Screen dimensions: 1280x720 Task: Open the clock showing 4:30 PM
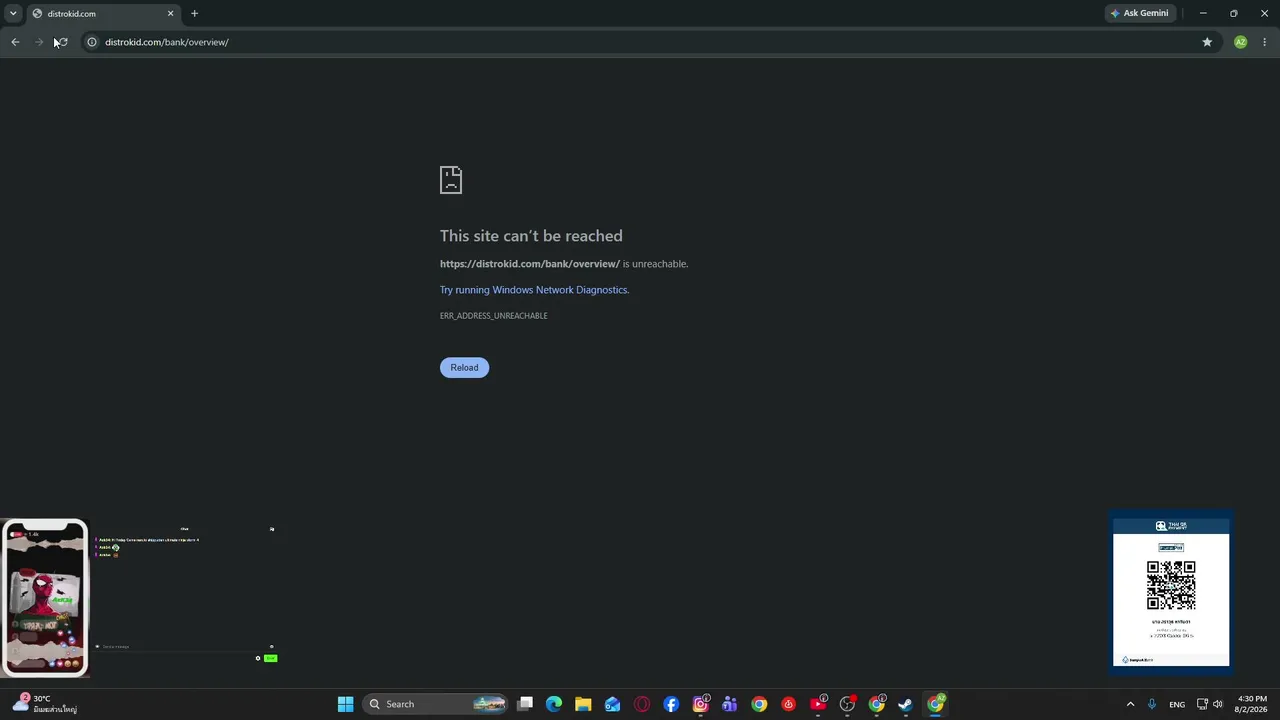click(1252, 704)
